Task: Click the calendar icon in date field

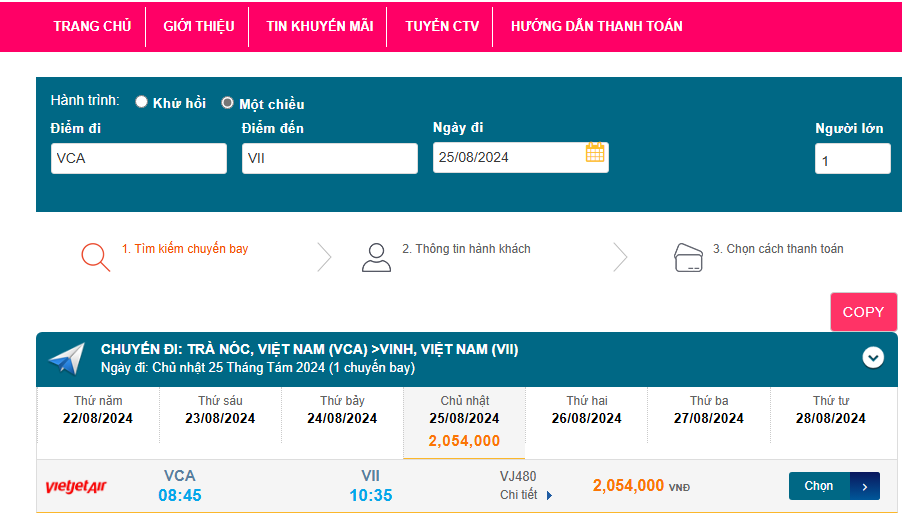Action: click(x=595, y=153)
